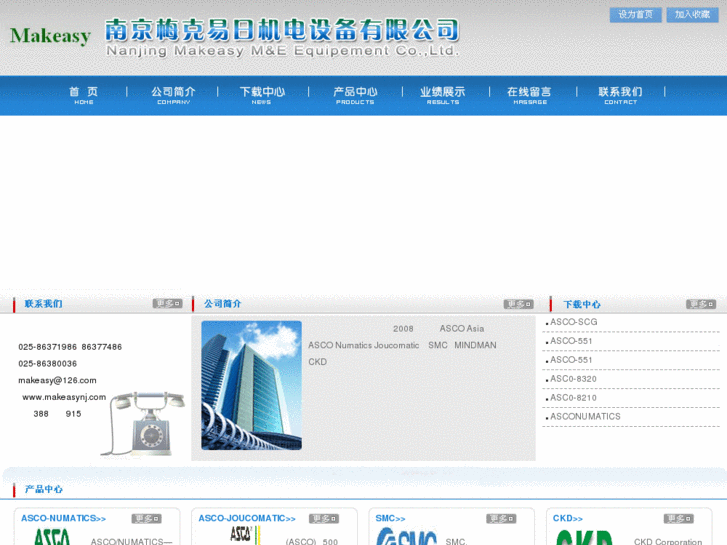Open the ASCO-JOUCOMATIC>> product category
The height and width of the screenshot is (545, 727).
click(247, 519)
